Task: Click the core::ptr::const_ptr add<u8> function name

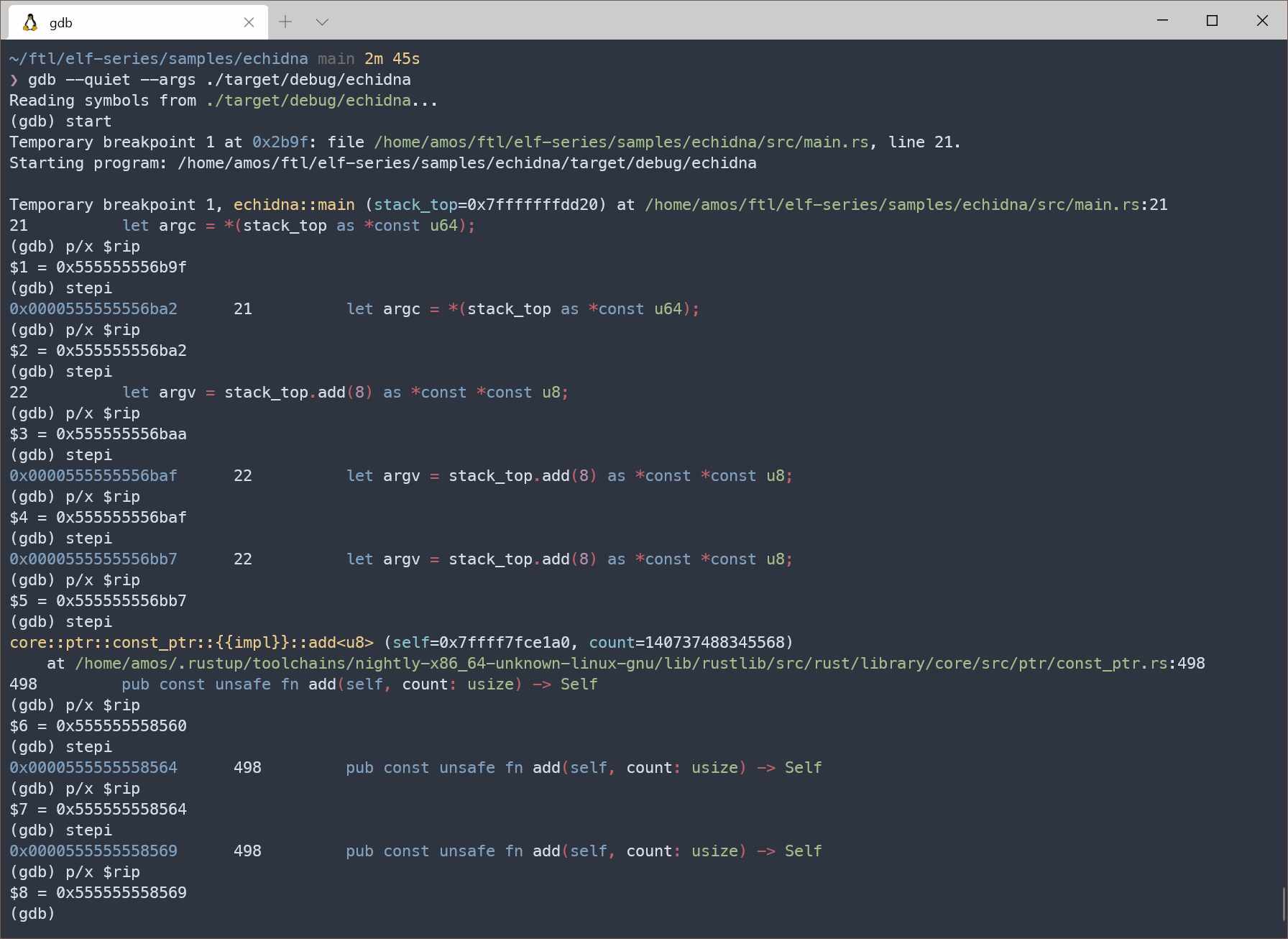Action: (191, 643)
